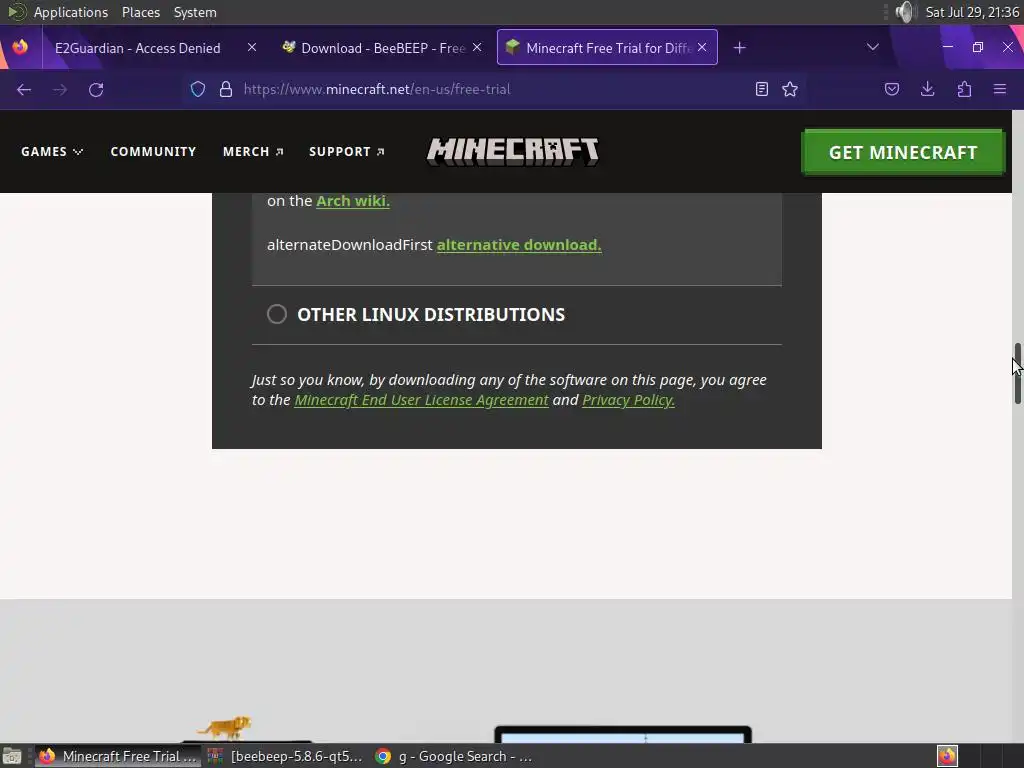View site security via the padlock icon
Screen dimensions: 1024x768
(226, 89)
